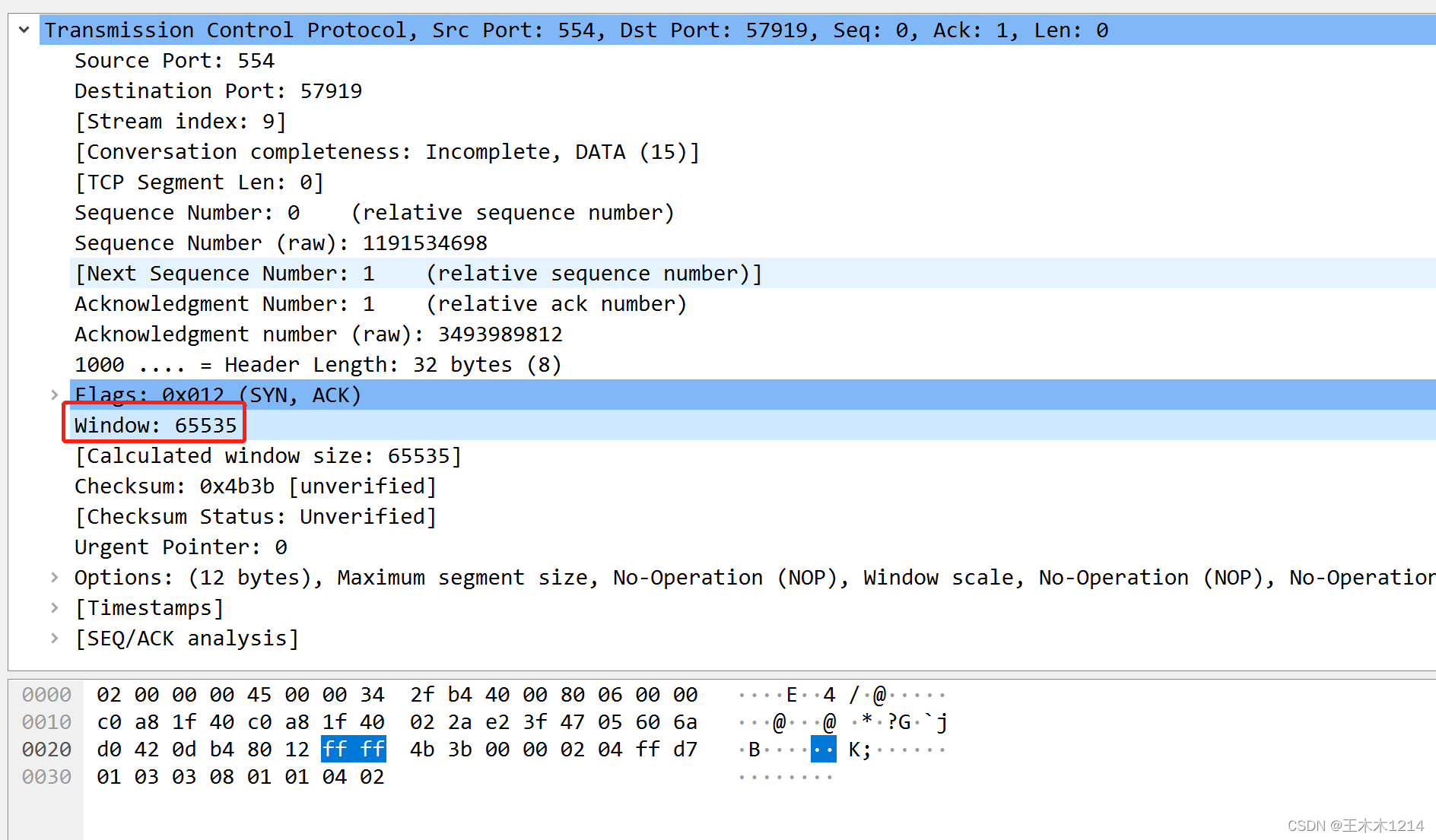
Task: Select Acknowledgment Number: 1 relative row
Action: 753,303
